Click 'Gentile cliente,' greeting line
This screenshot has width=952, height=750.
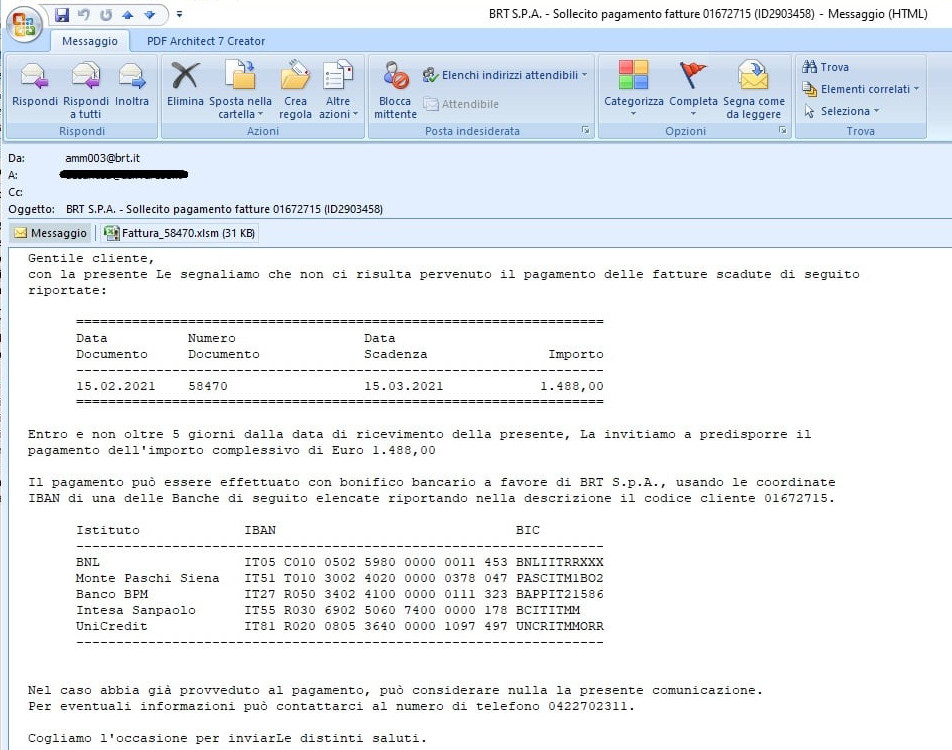tap(91, 258)
